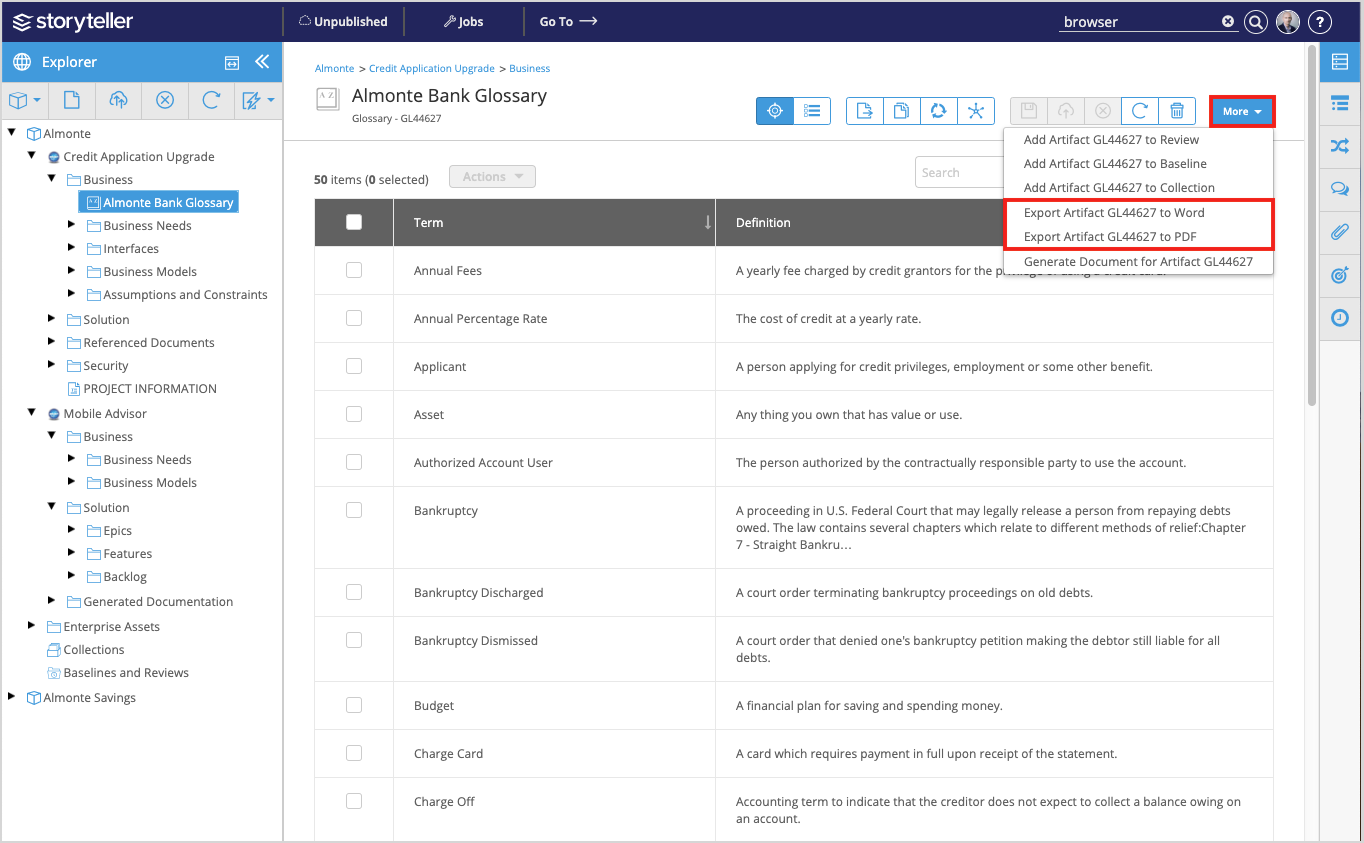The height and width of the screenshot is (843, 1364).
Task: Click the Go To button in the header
Action: (x=568, y=21)
